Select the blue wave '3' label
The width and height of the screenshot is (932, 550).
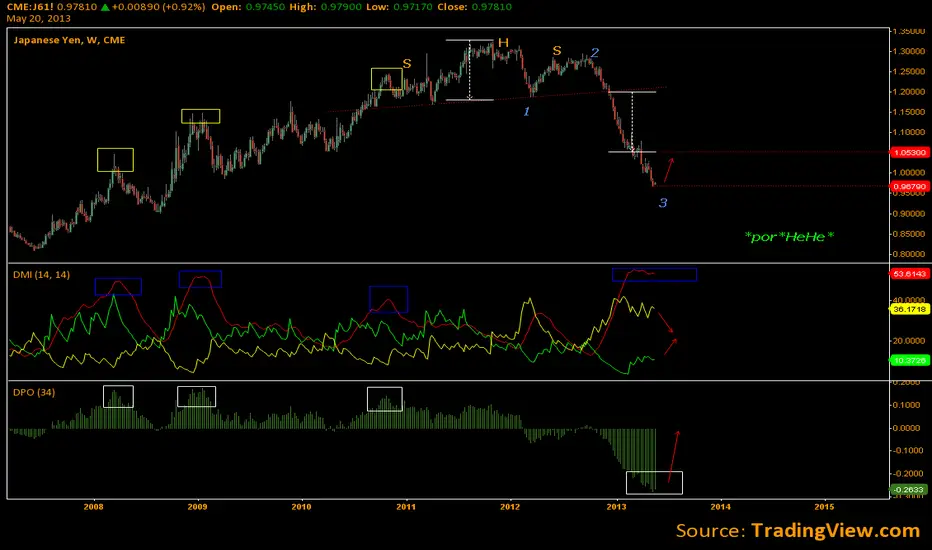coord(662,204)
